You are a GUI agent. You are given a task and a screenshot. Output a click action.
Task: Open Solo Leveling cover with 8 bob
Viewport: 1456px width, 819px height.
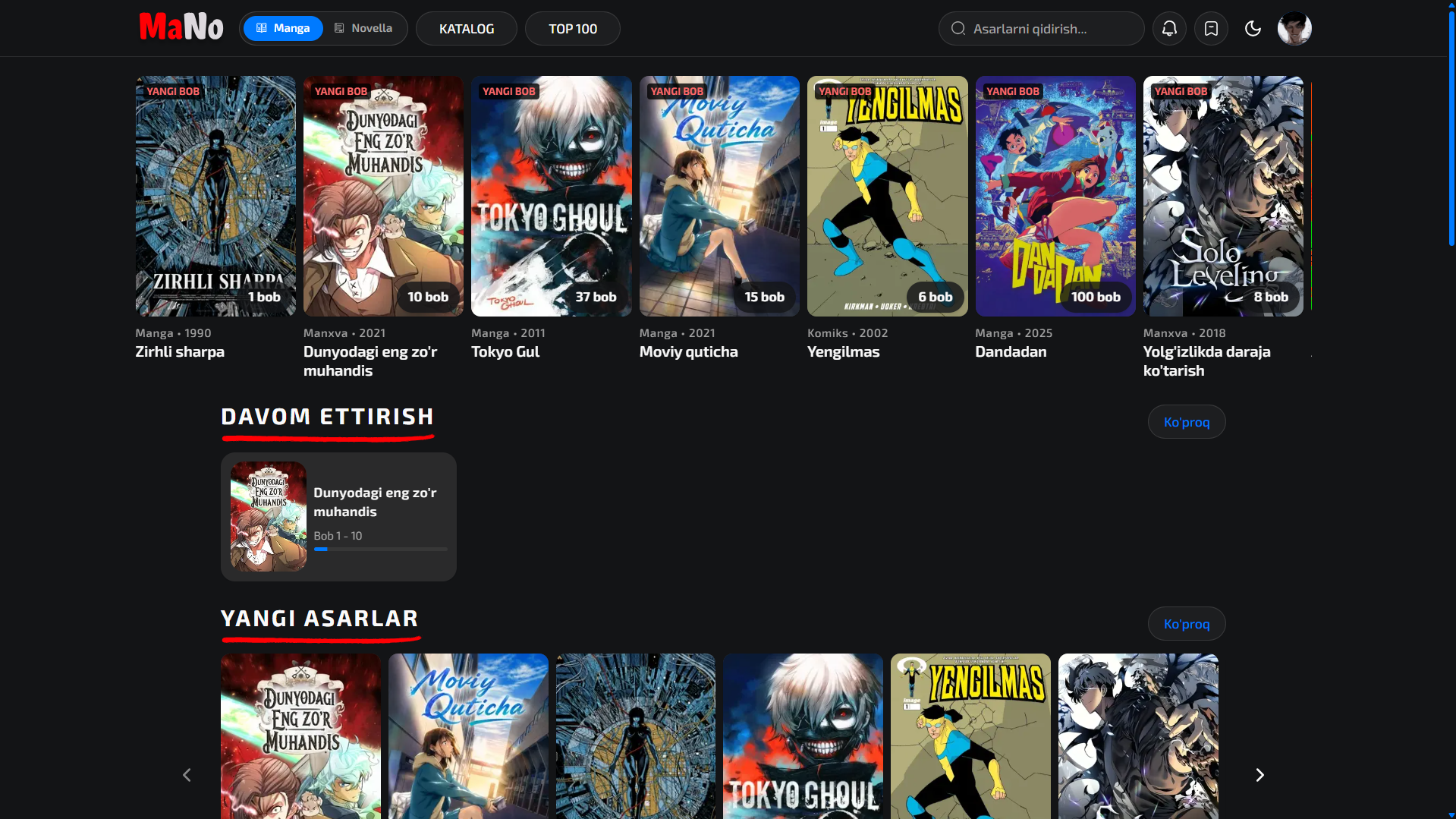(1223, 196)
